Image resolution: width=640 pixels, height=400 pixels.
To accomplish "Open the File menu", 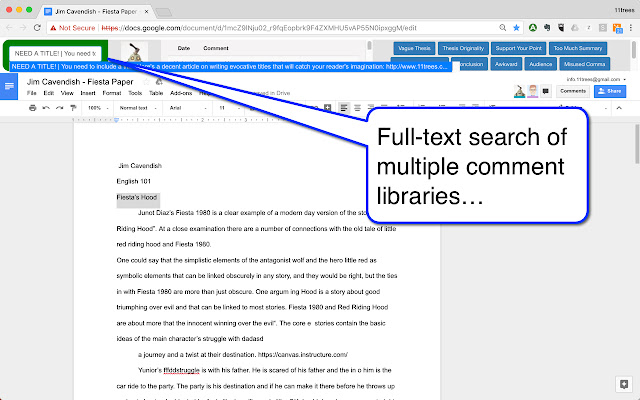I will tap(32, 92).
